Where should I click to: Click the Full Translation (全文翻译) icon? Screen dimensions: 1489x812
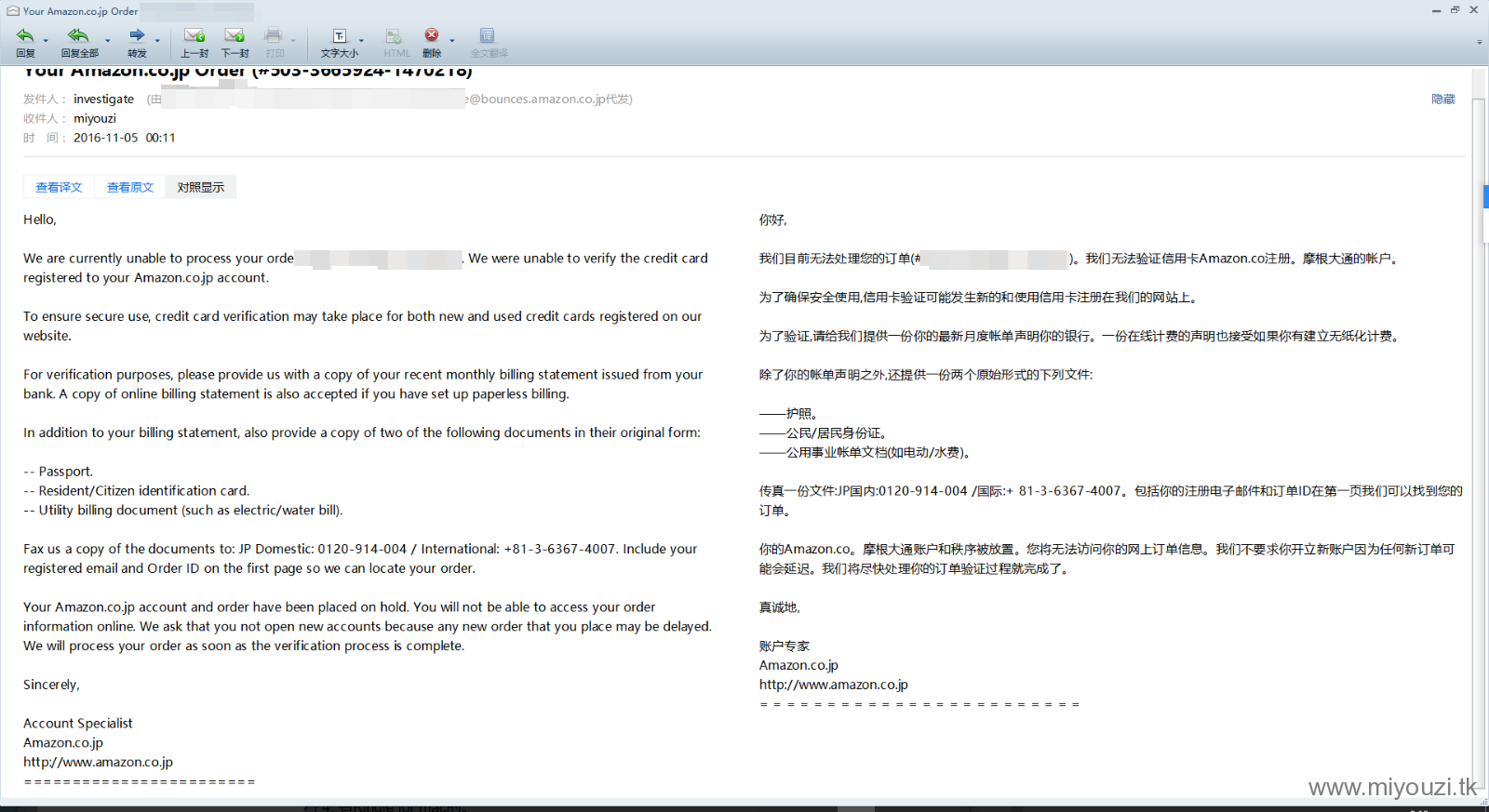[487, 36]
